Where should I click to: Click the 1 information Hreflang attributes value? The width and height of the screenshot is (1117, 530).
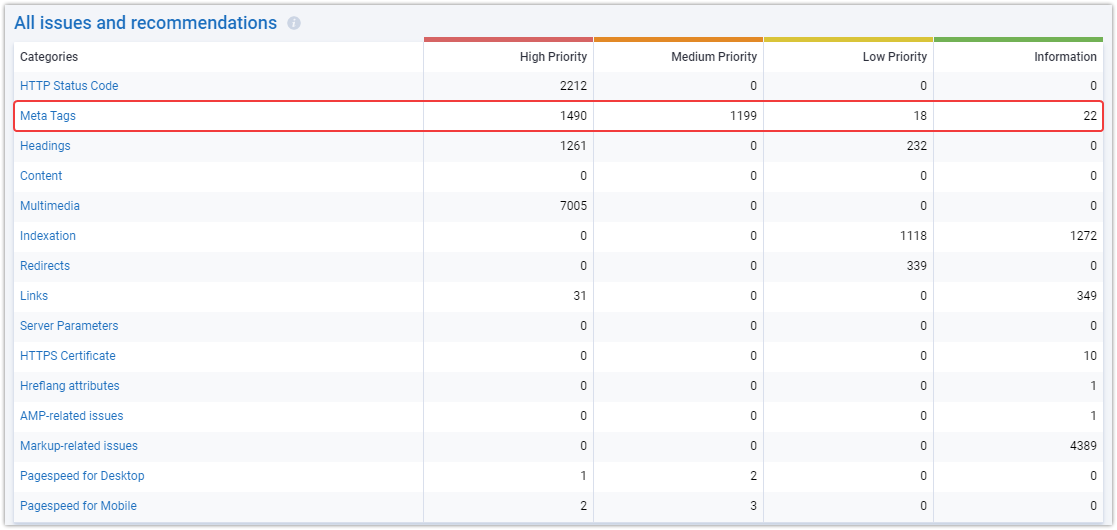pyautogui.click(x=1093, y=385)
